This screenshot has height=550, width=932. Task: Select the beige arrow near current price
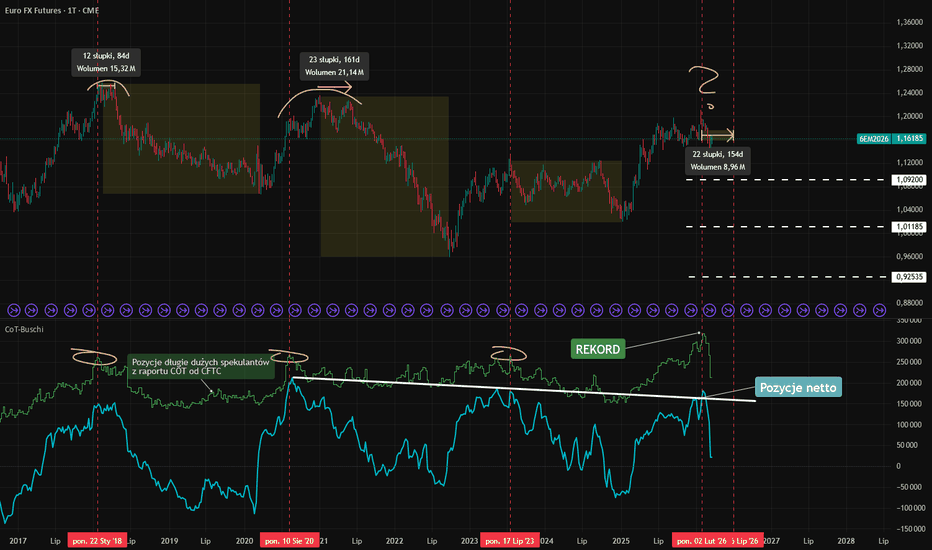(x=718, y=136)
